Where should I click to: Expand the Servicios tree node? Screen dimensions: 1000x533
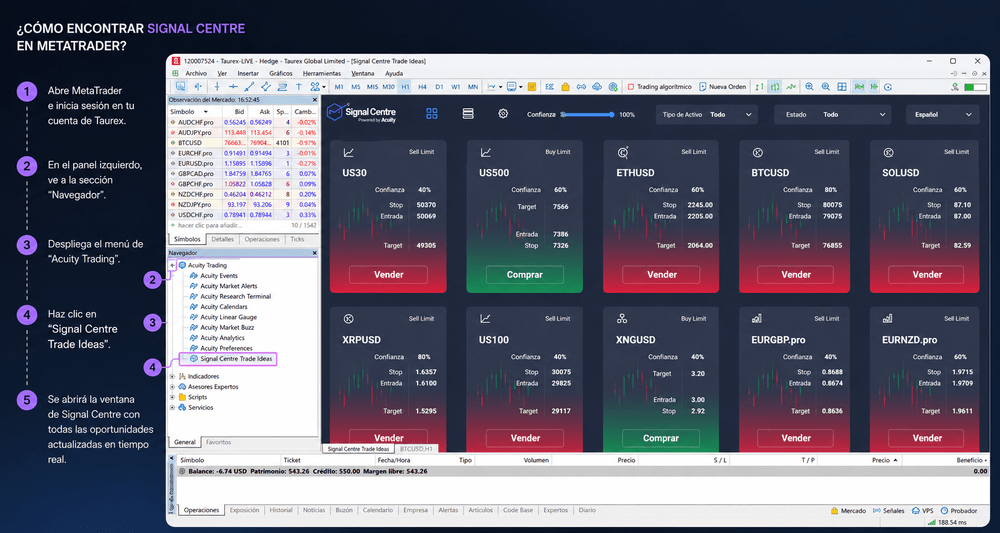172,407
